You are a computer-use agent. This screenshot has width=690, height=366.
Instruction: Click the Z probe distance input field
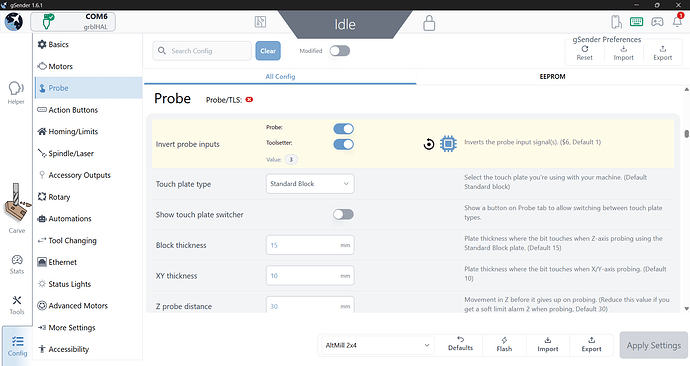click(x=310, y=305)
